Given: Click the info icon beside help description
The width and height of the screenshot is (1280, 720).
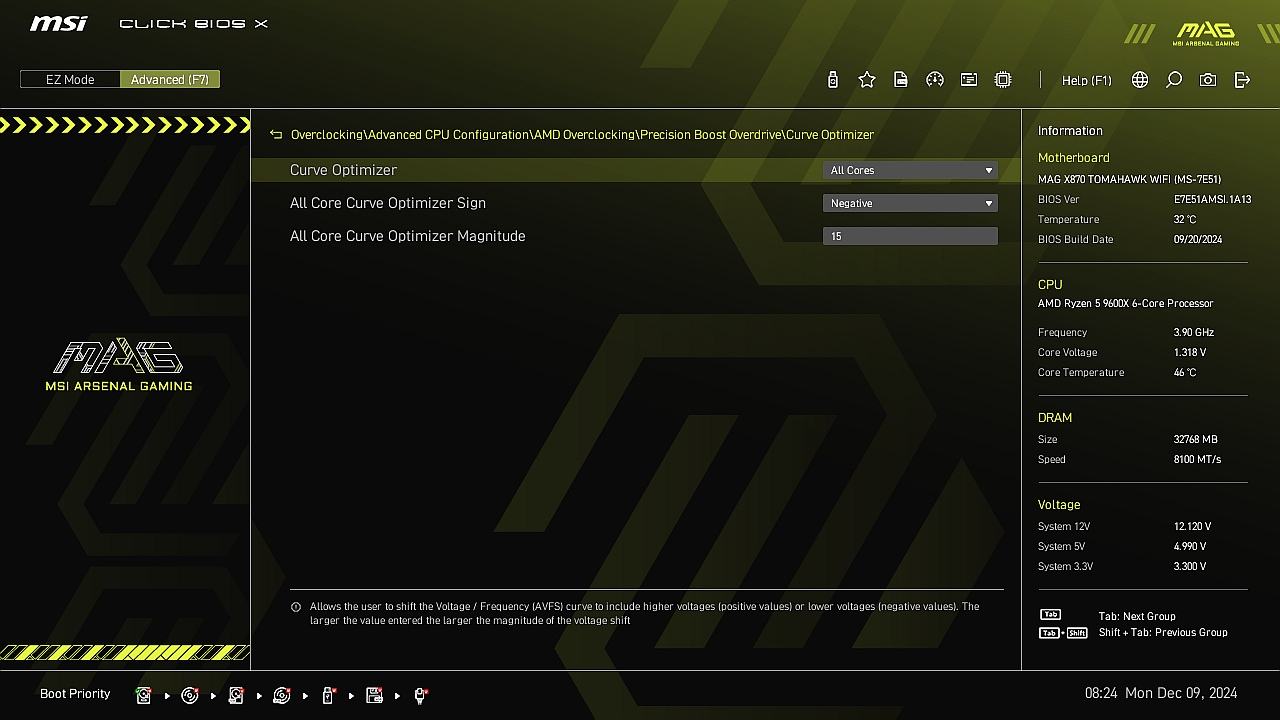Looking at the screenshot, I should 296,607.
